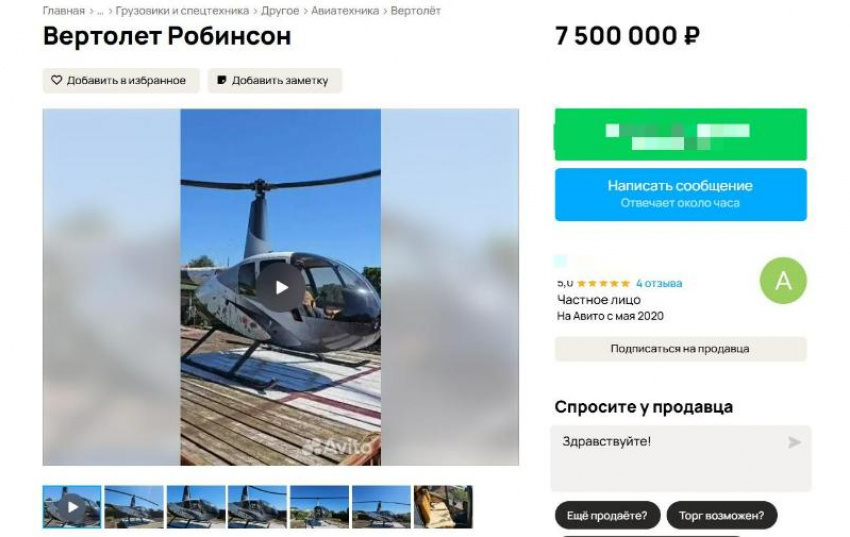Click Написать сообщение button
The height and width of the screenshot is (537, 850).
pos(680,195)
